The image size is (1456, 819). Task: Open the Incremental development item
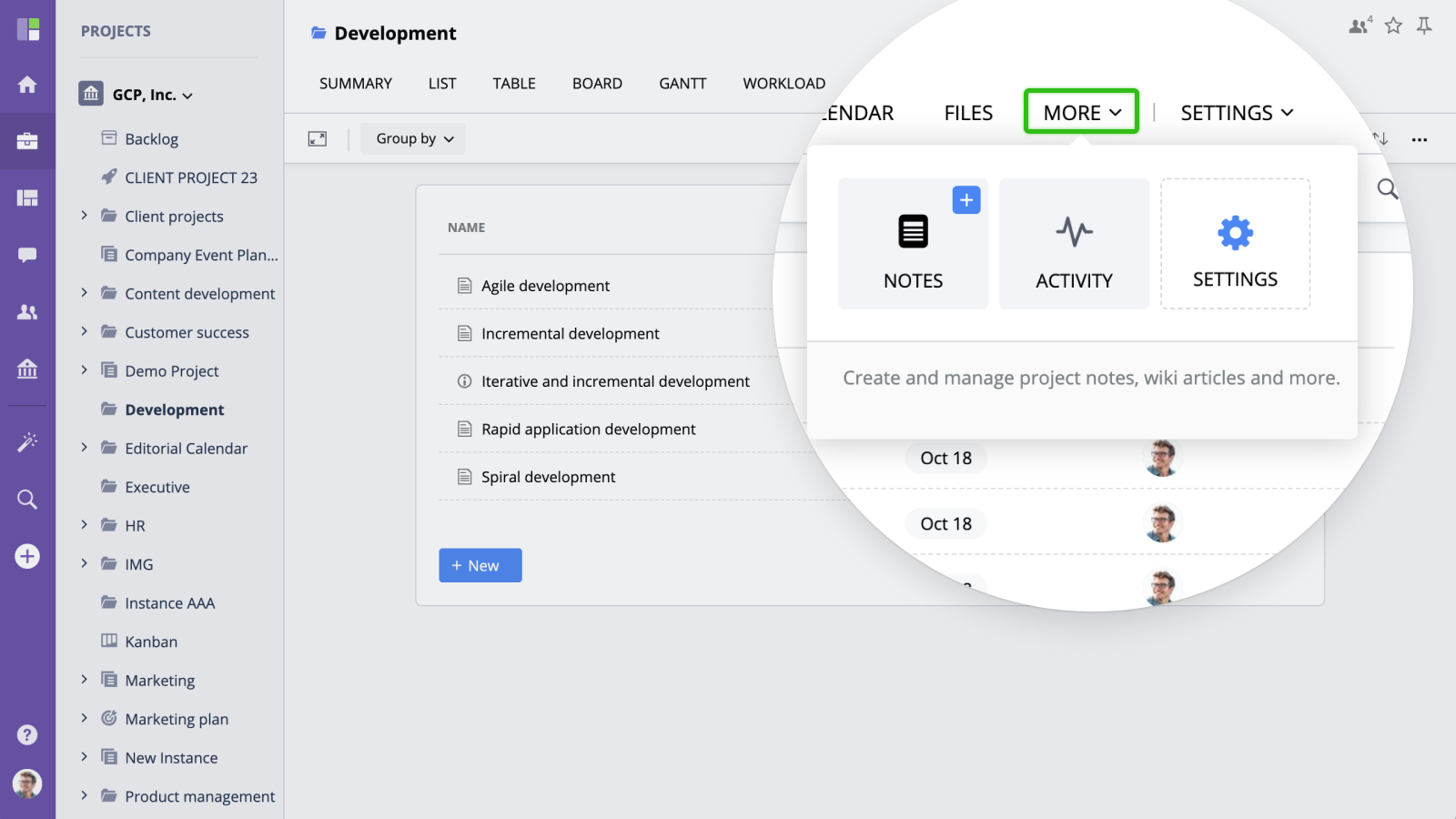571,334
